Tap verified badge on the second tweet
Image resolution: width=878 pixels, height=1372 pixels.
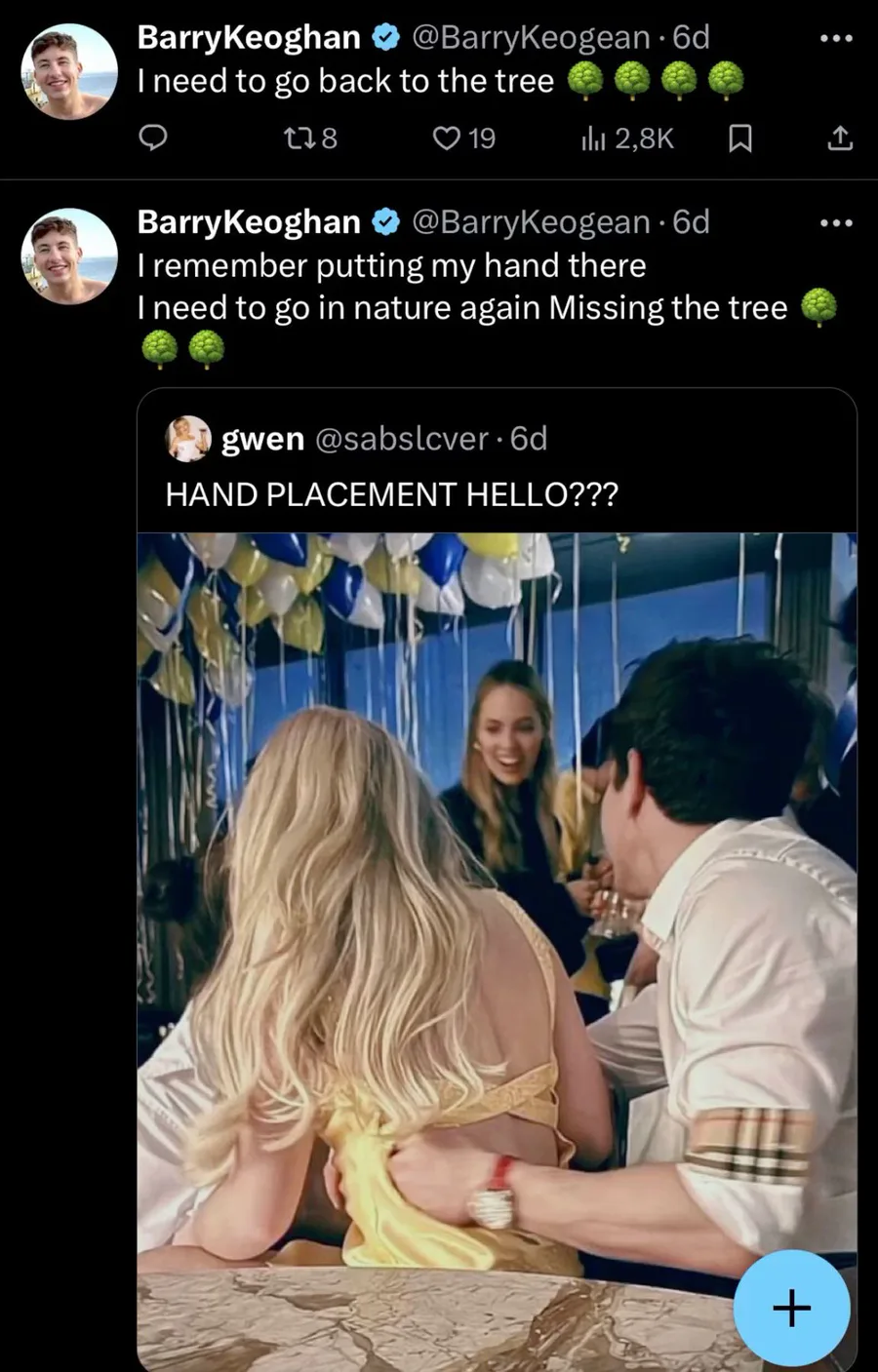(386, 223)
